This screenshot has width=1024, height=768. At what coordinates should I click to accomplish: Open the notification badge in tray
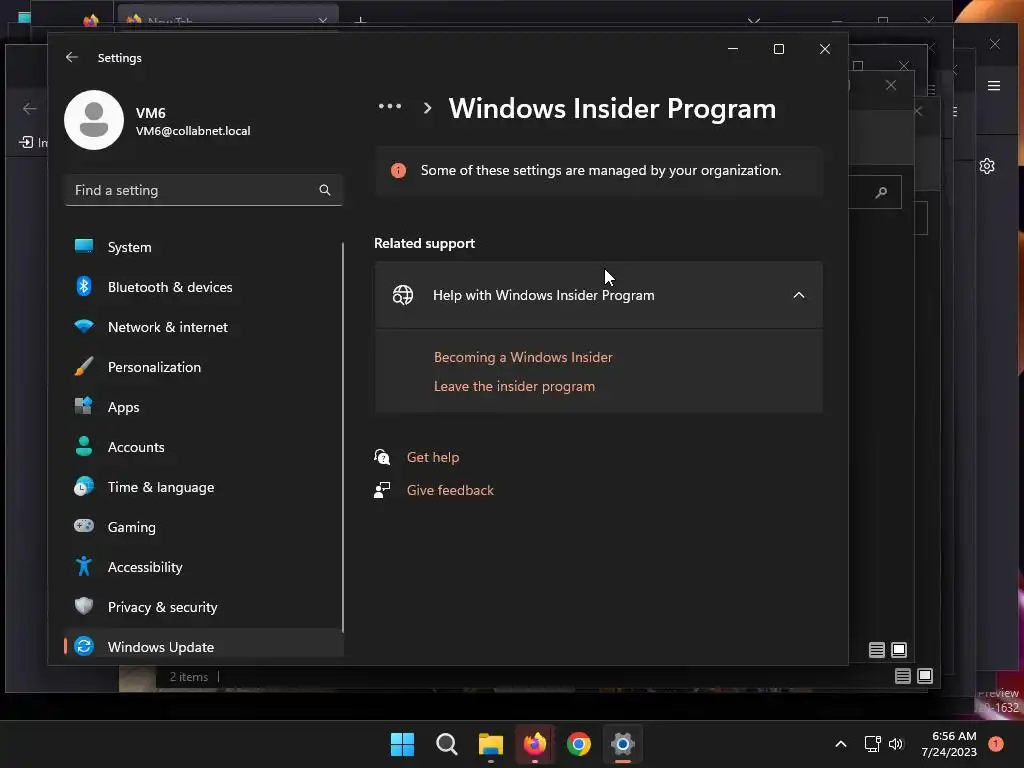click(x=996, y=744)
